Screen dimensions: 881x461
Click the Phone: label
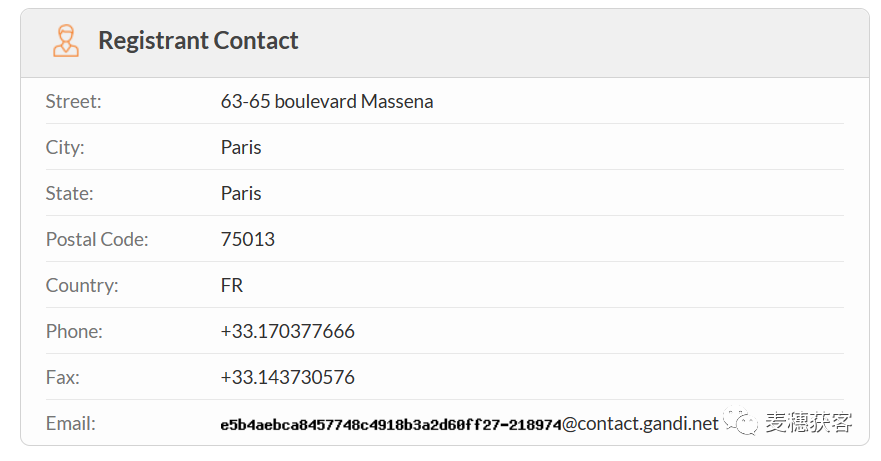[x=74, y=332]
